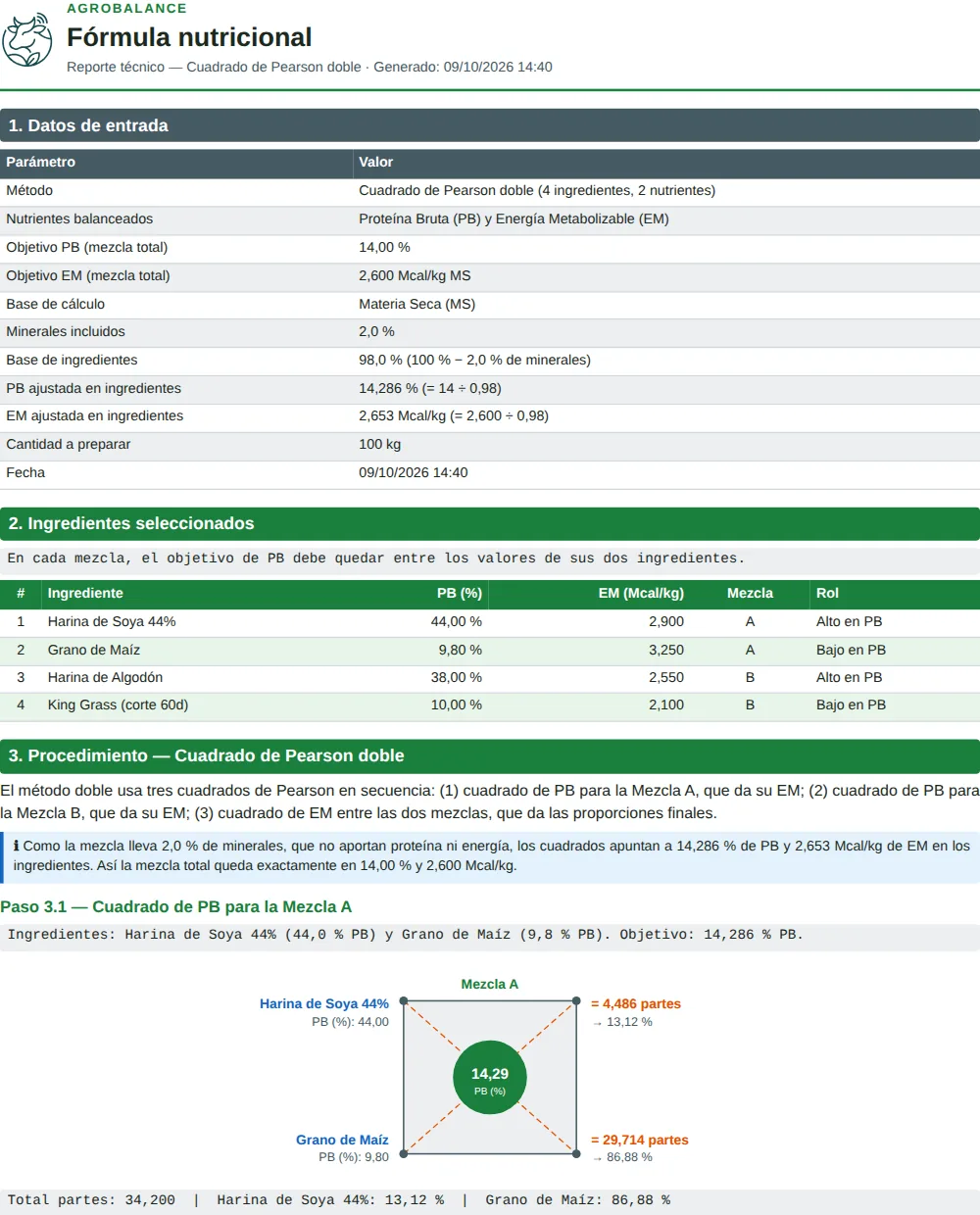Click the "Objetivo PB (mezcla total)" row label
This screenshot has width=980, height=1215.
click(x=87, y=247)
